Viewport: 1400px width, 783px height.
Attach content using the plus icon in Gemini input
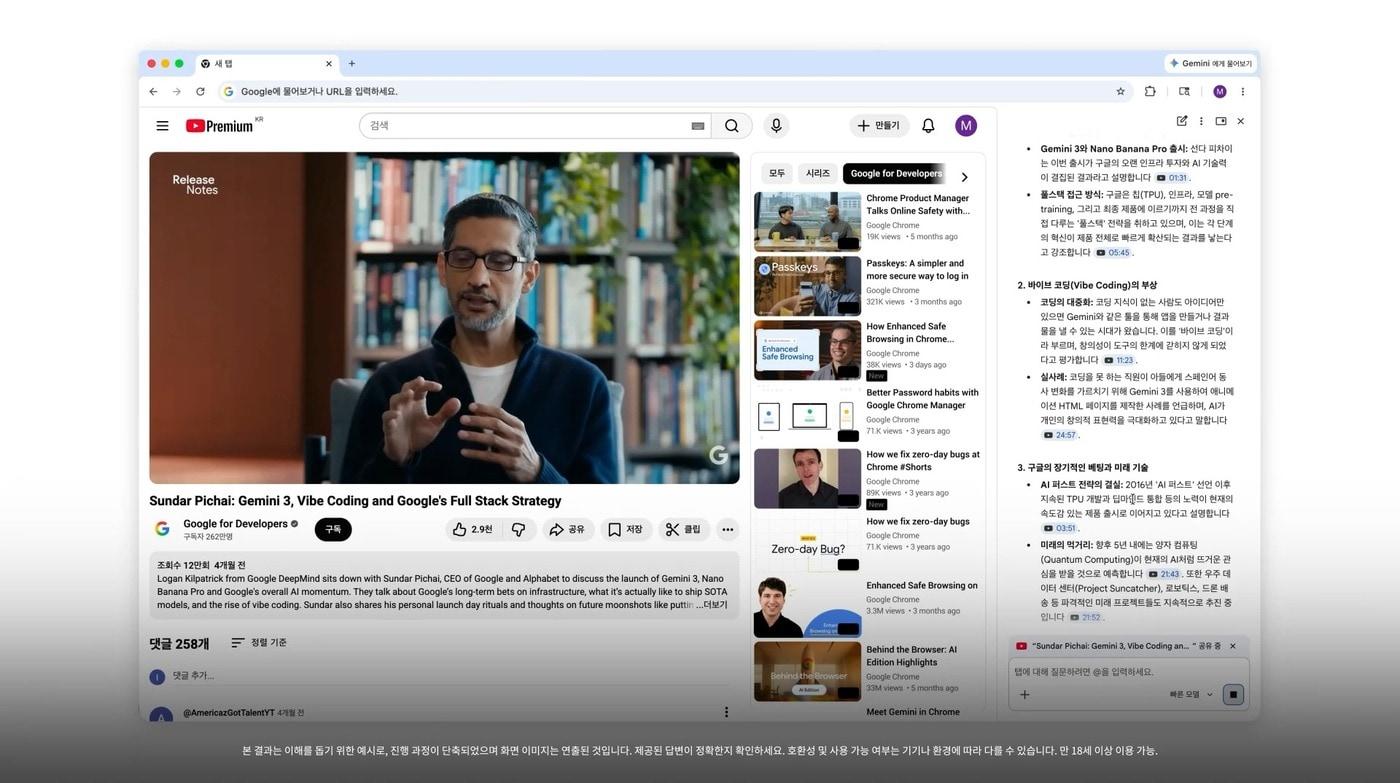1024,694
